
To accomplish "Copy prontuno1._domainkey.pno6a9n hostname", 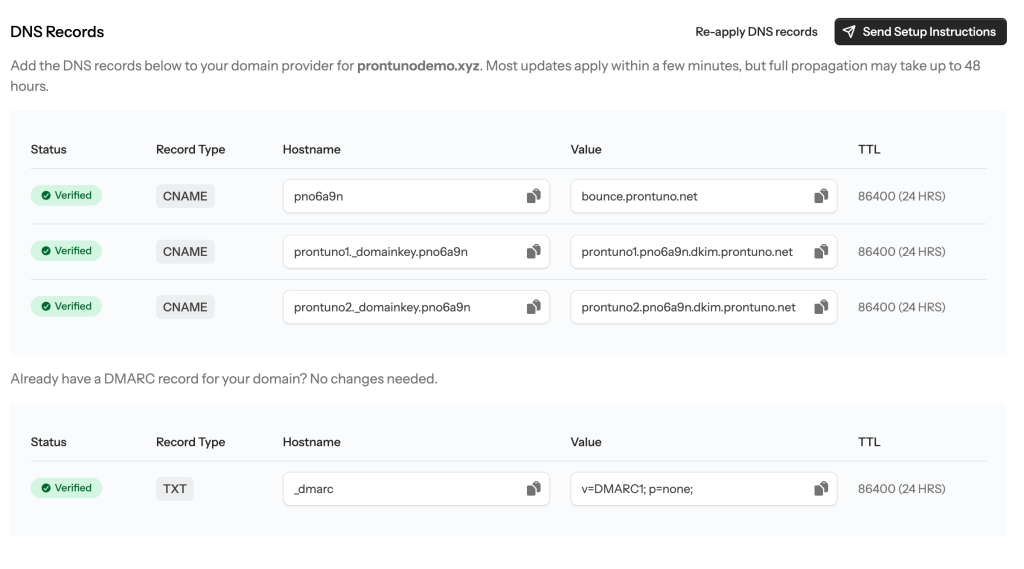I will coord(534,252).
